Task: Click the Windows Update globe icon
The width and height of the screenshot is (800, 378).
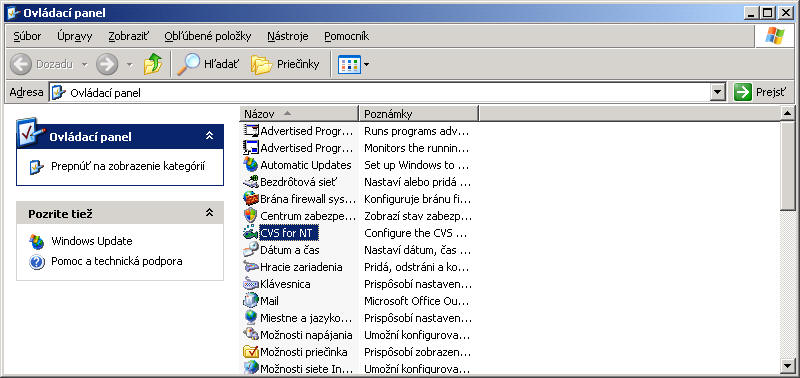Action: pos(37,242)
